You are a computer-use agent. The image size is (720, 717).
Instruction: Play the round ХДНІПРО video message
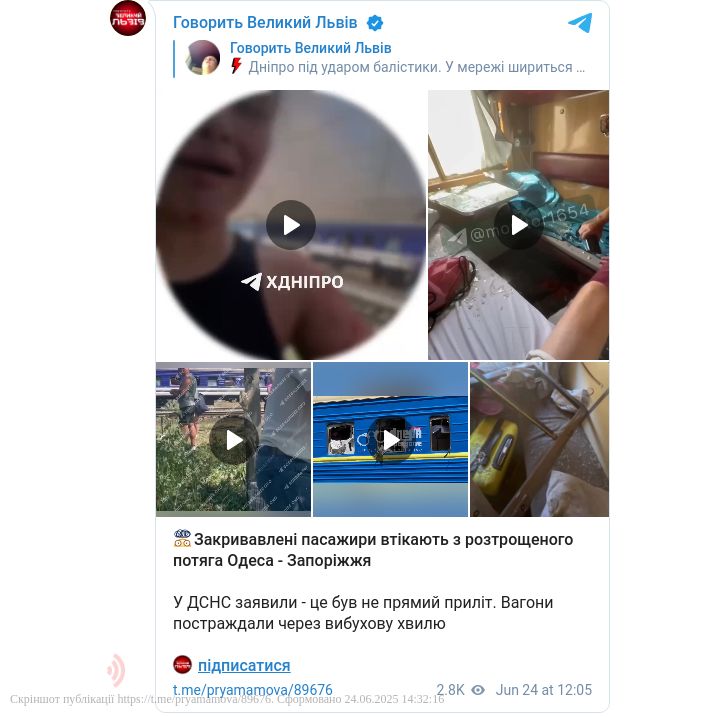pyautogui.click(x=291, y=225)
